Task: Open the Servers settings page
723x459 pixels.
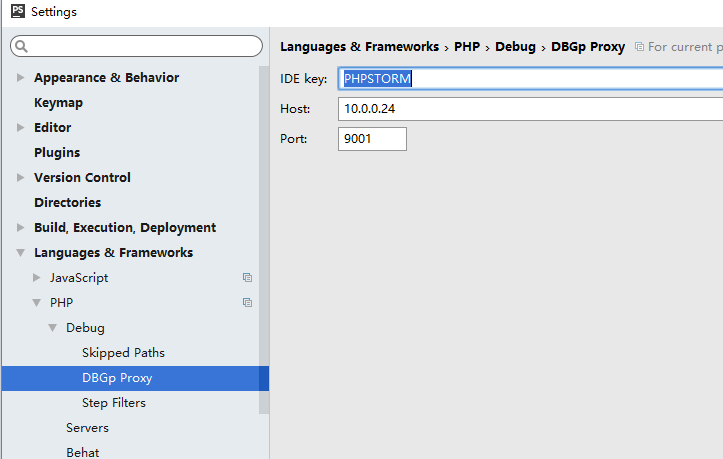Action: tap(87, 428)
